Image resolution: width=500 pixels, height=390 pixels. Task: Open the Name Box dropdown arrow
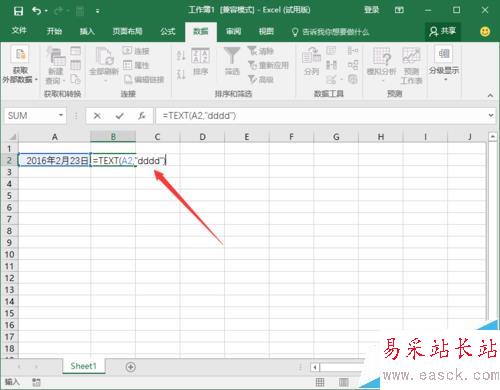click(x=61, y=115)
